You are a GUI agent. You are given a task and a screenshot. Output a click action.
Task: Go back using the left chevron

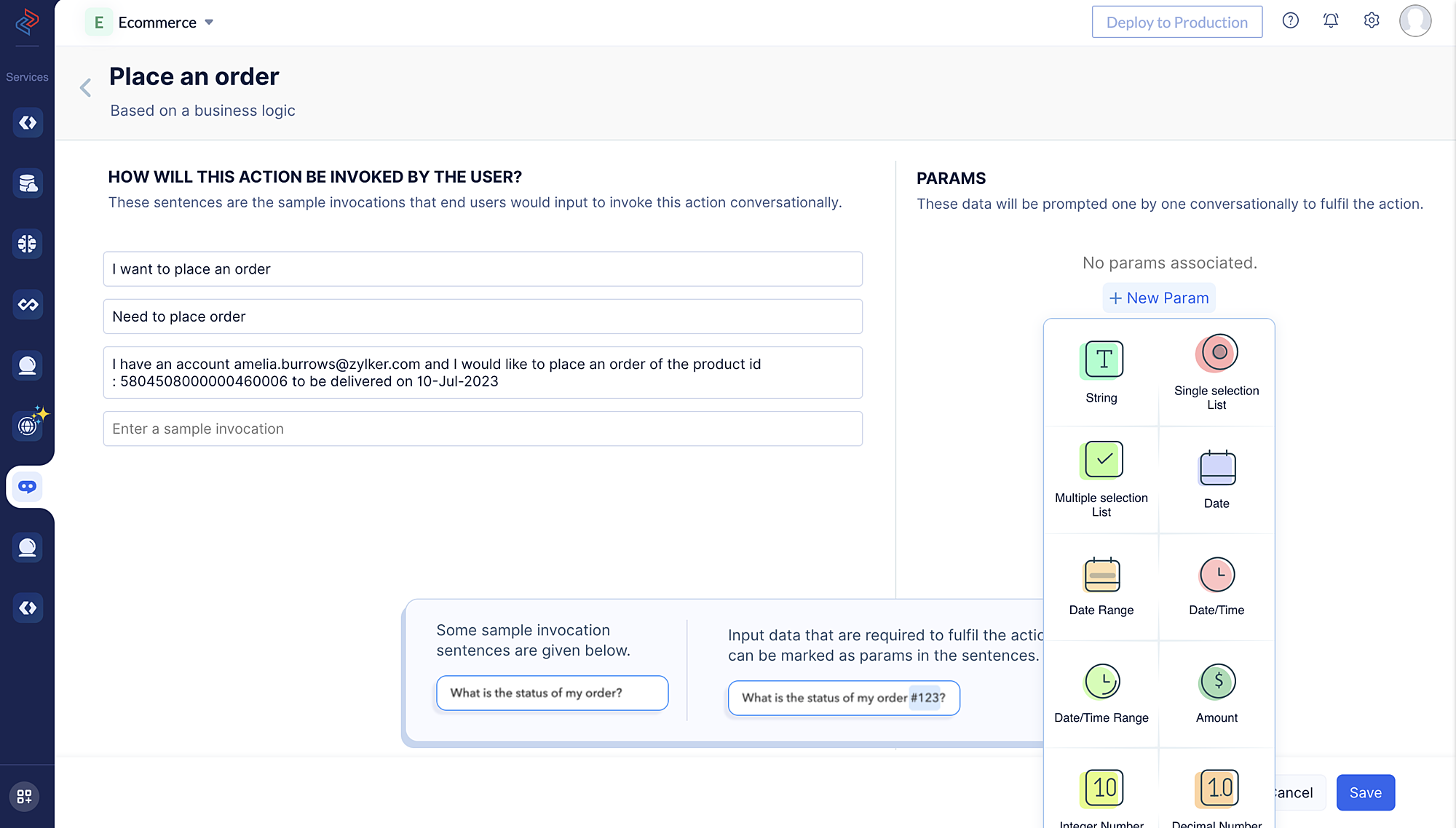(86, 88)
